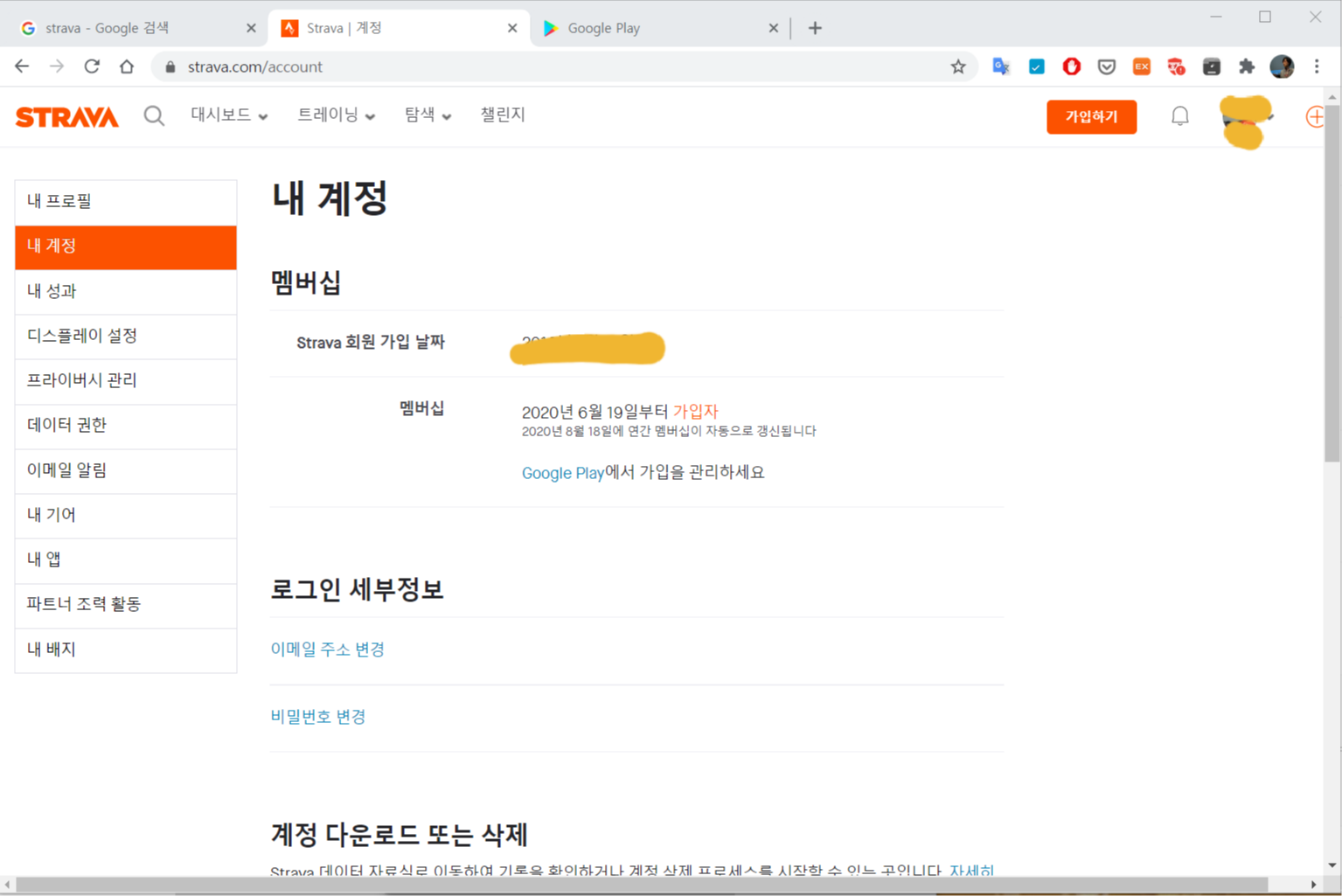
Task: Click the browser forward arrow
Action: [x=57, y=66]
